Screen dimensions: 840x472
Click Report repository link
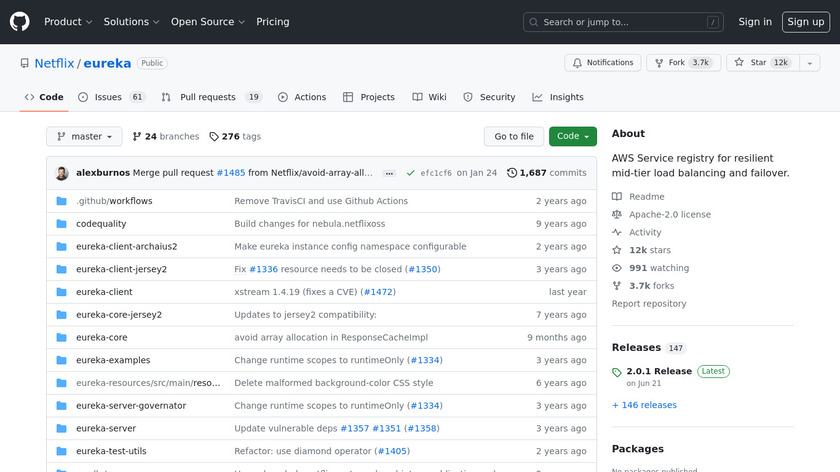[x=649, y=304]
